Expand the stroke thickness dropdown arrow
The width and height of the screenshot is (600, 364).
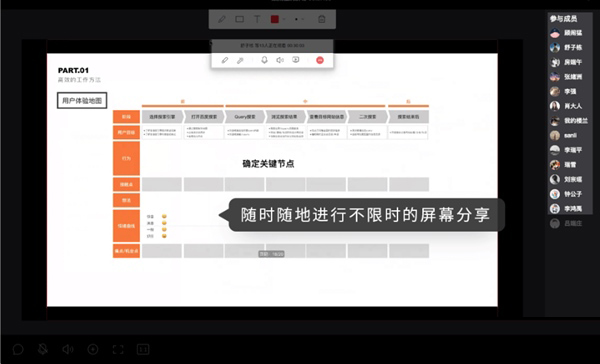tap(303, 19)
